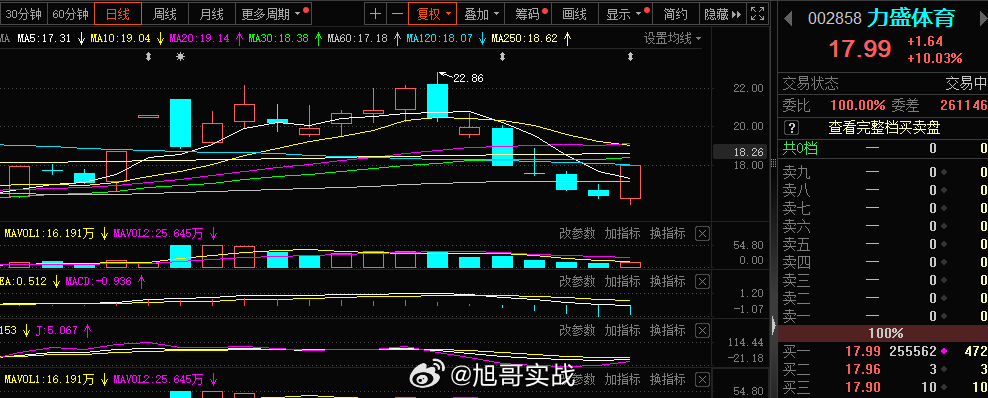Viewport: 988px width, 398px height.
Task: Click 改参数 in the KDJ panel
Action: pos(577,330)
